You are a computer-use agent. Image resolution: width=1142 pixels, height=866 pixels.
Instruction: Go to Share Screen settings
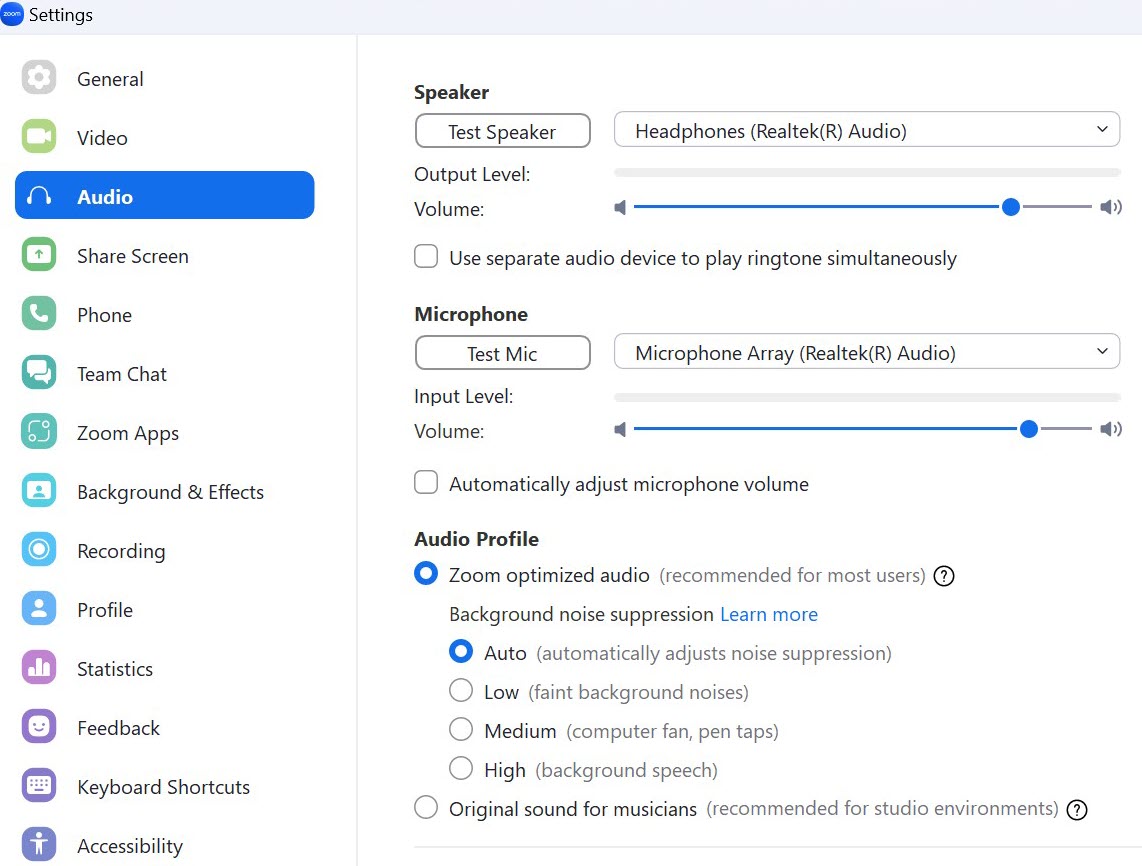(x=165, y=256)
